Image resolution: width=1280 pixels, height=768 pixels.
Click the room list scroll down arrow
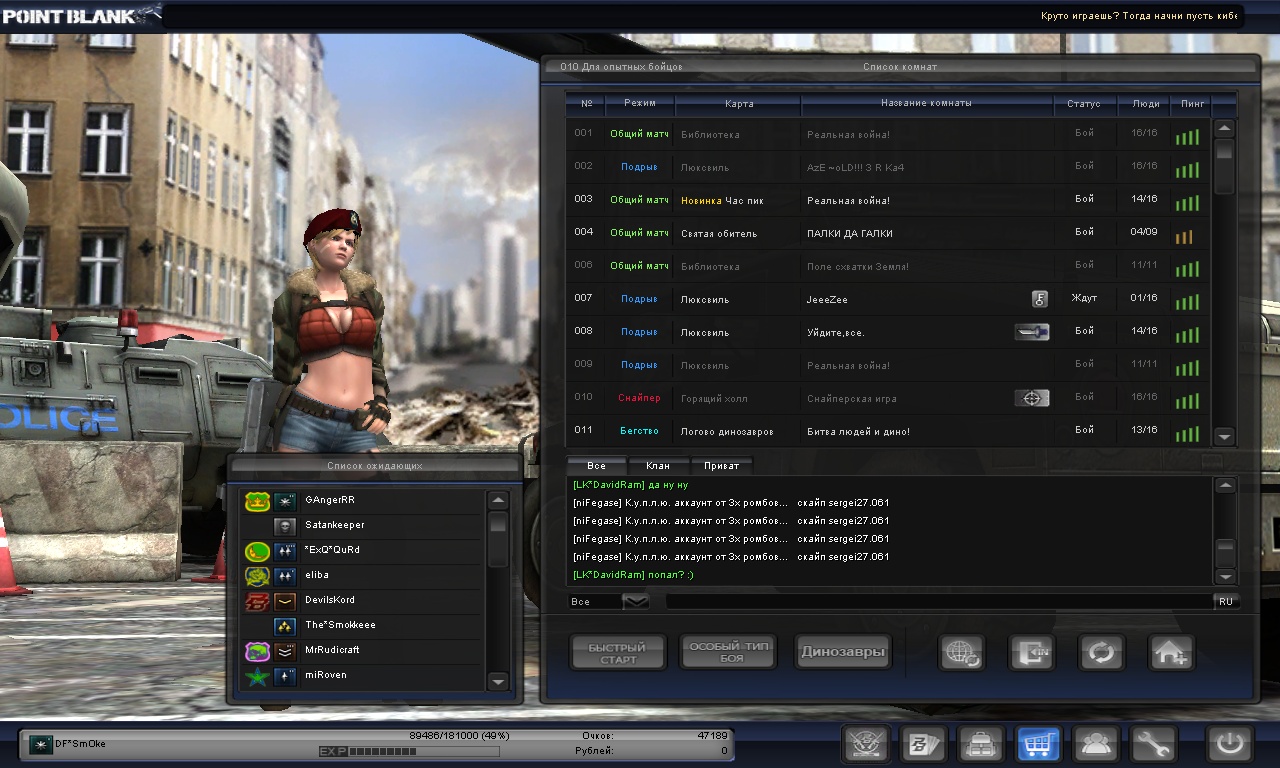point(1225,436)
